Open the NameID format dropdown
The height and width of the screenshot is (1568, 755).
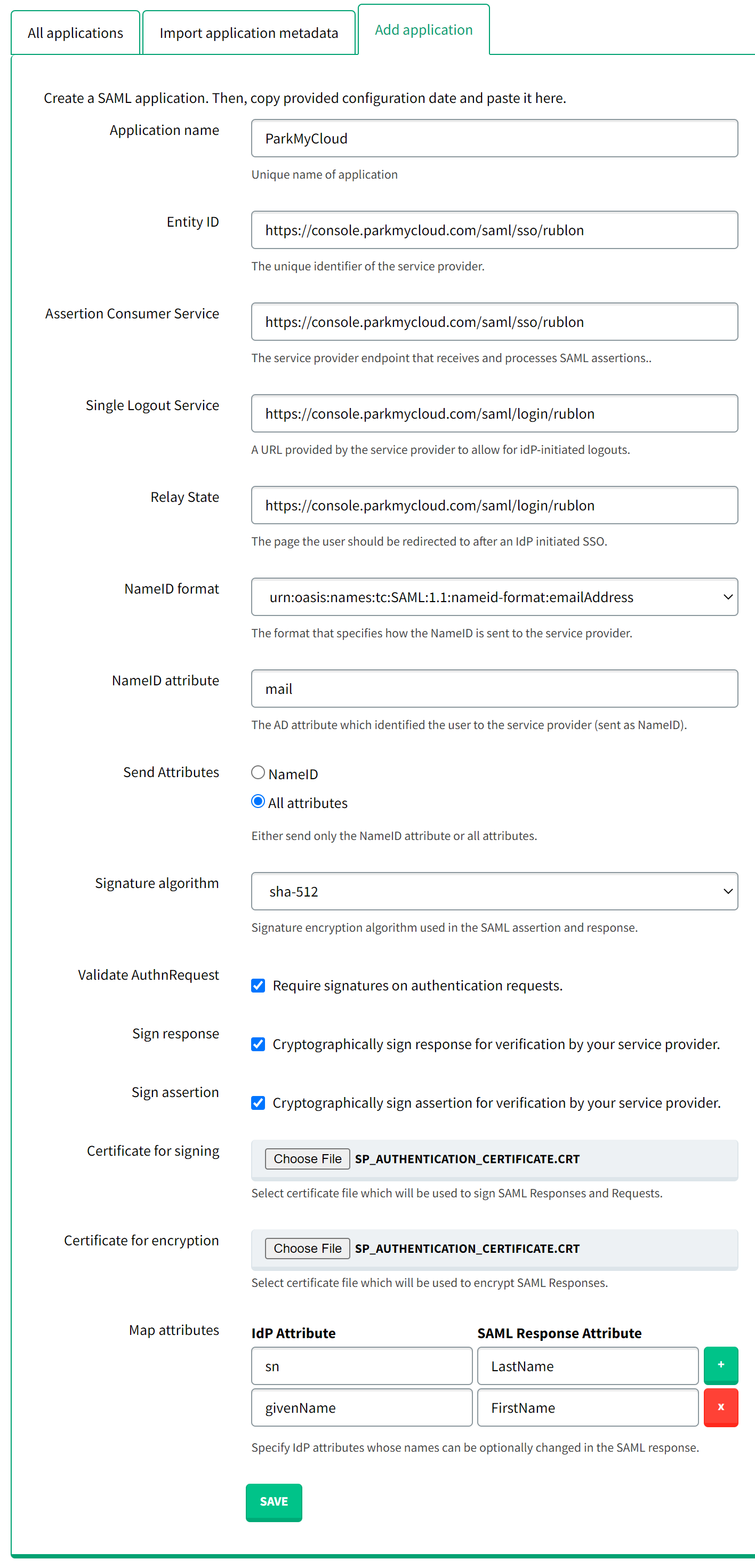(x=494, y=597)
